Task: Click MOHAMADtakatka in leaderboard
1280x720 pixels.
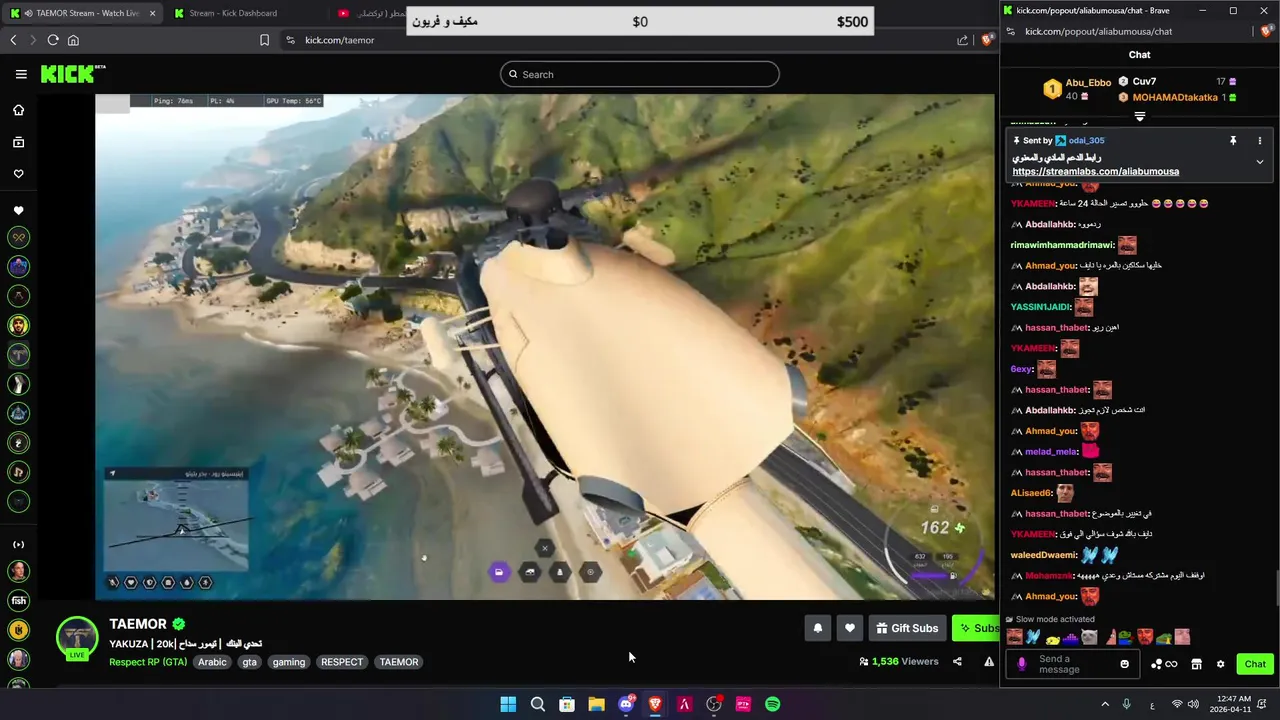Action: click(1175, 97)
